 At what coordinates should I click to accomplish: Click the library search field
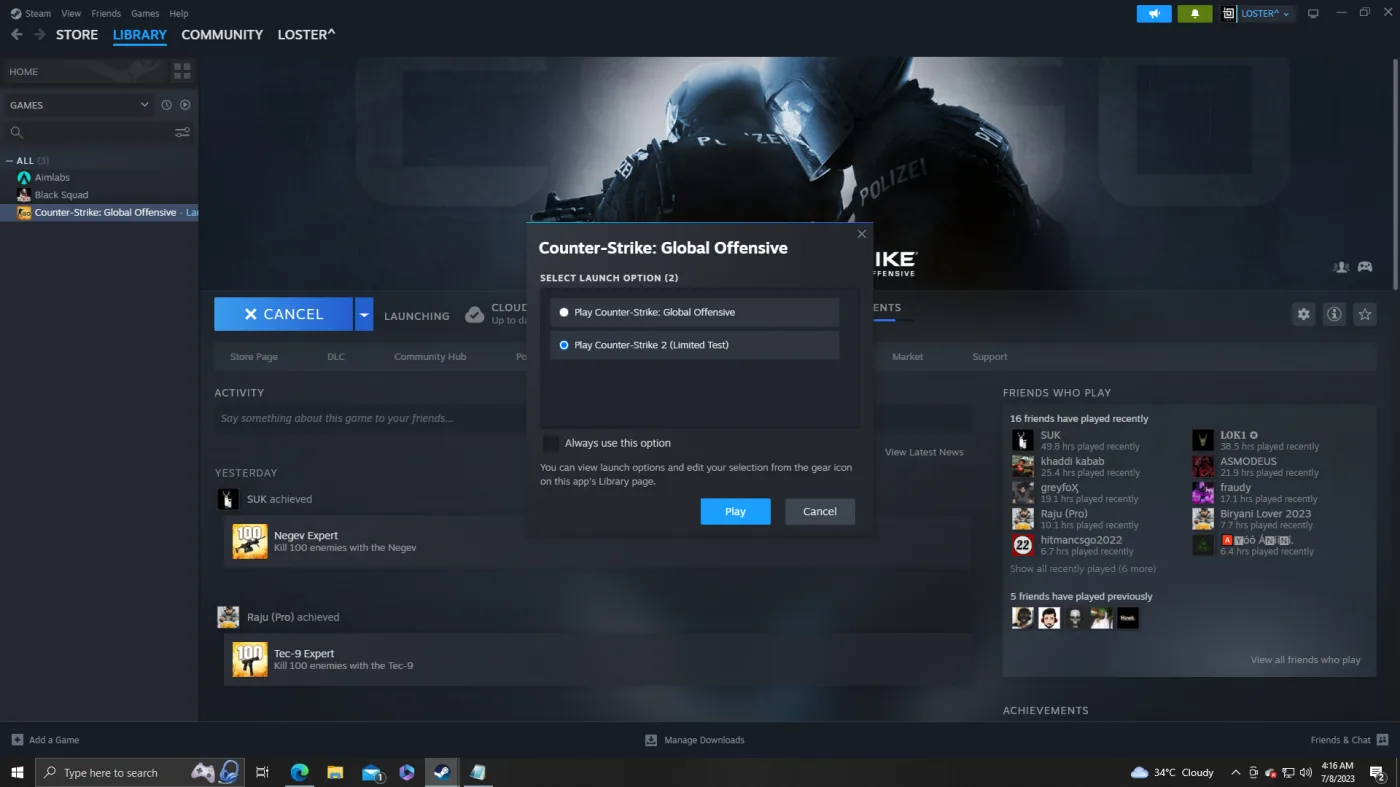pos(88,132)
